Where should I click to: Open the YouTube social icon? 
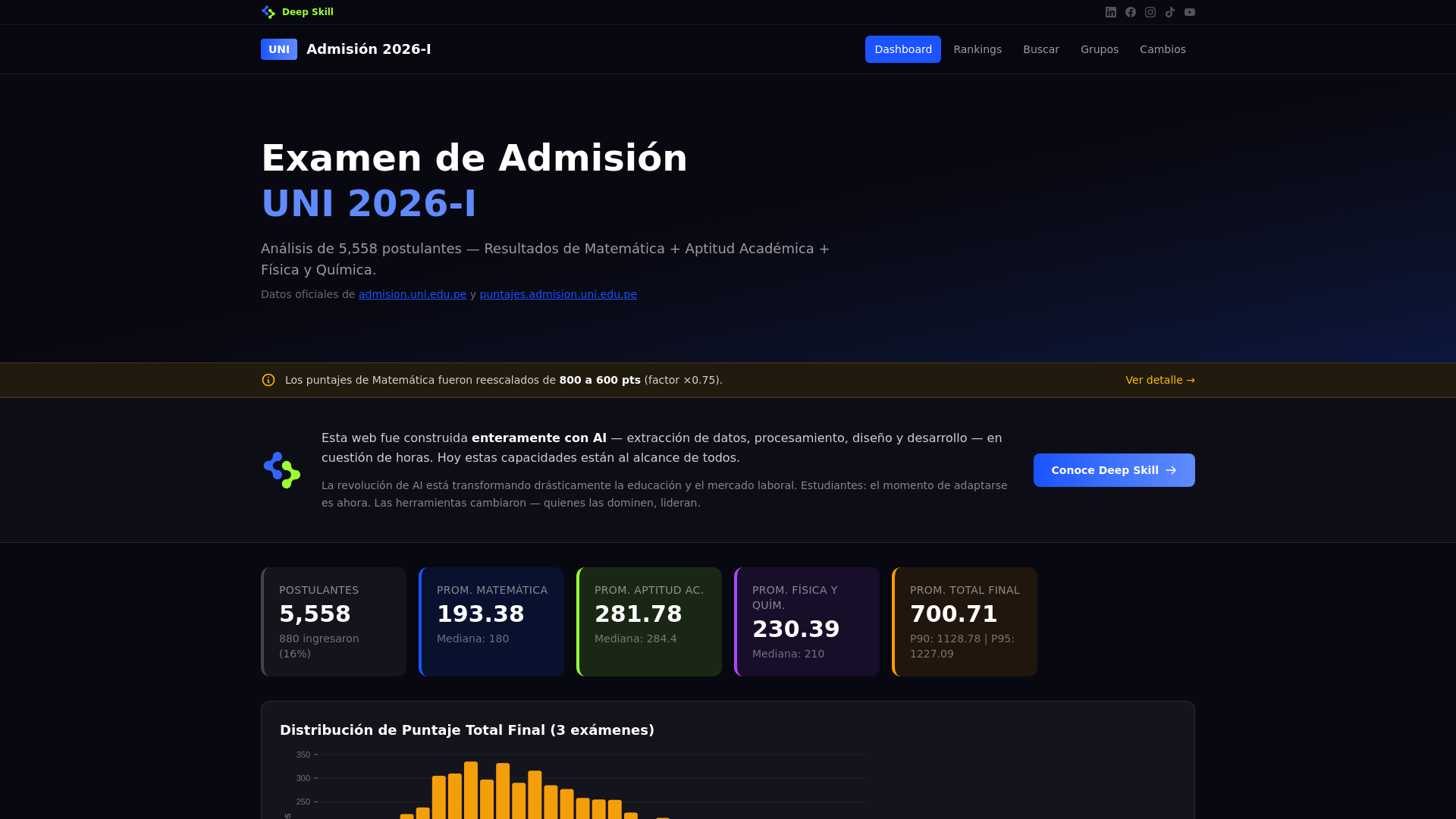pos(1190,12)
